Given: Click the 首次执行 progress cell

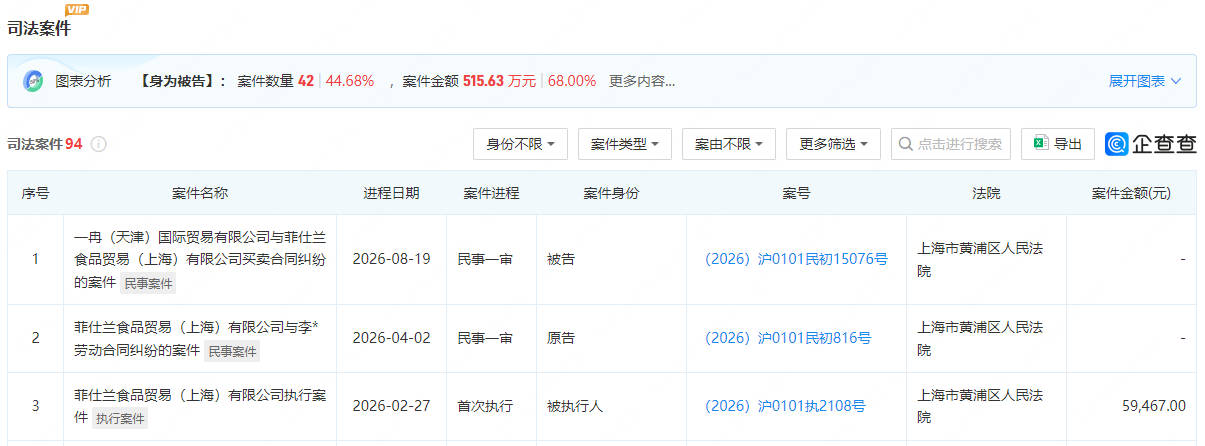Looking at the screenshot, I should coord(485,406).
